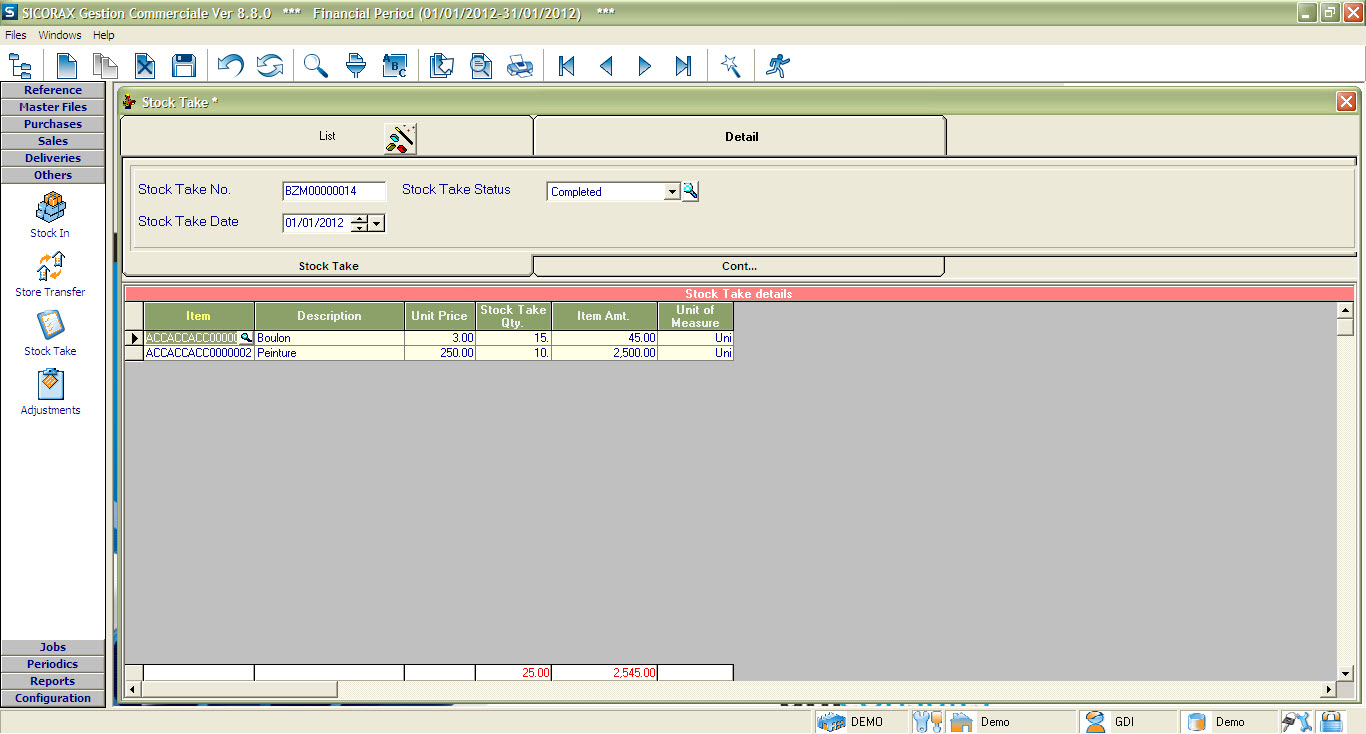Click the Refresh toolbar icon
This screenshot has height=734, width=1366.
[269, 66]
